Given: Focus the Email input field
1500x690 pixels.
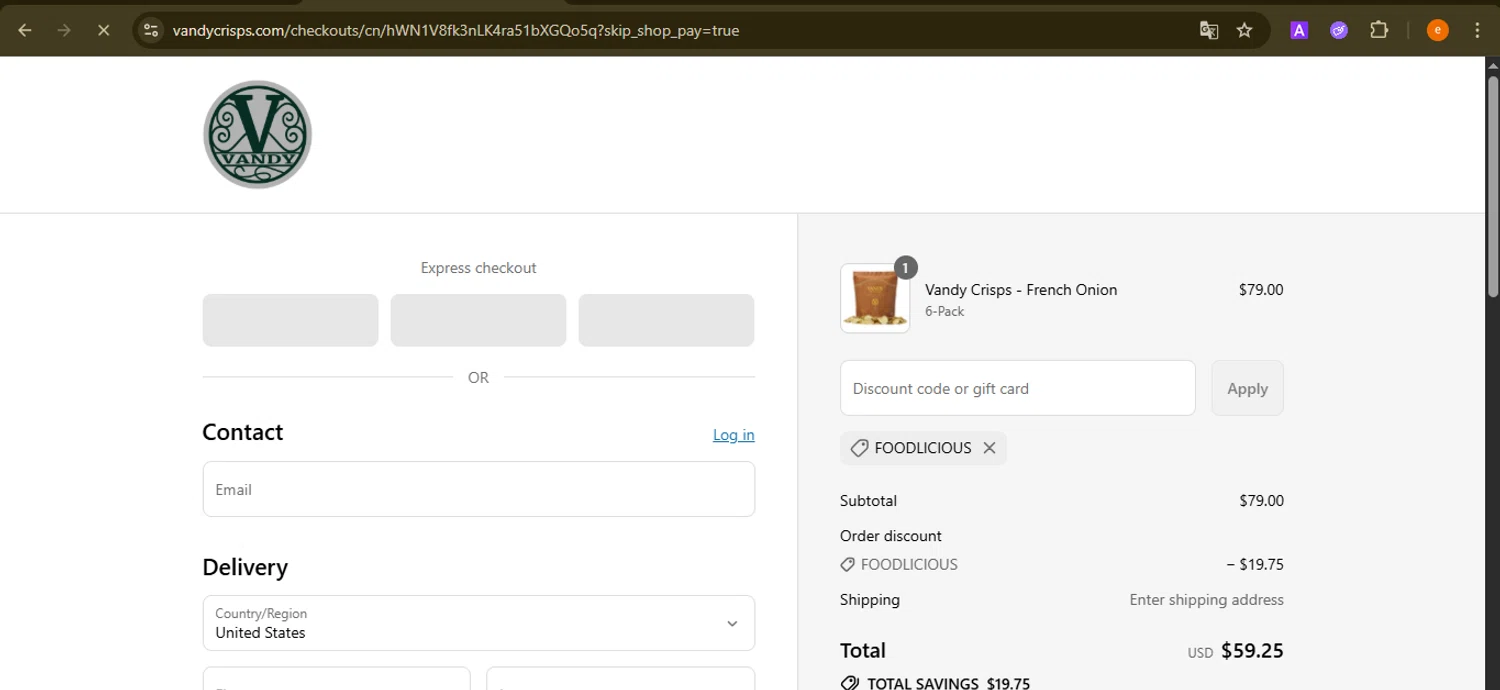Looking at the screenshot, I should 478,489.
